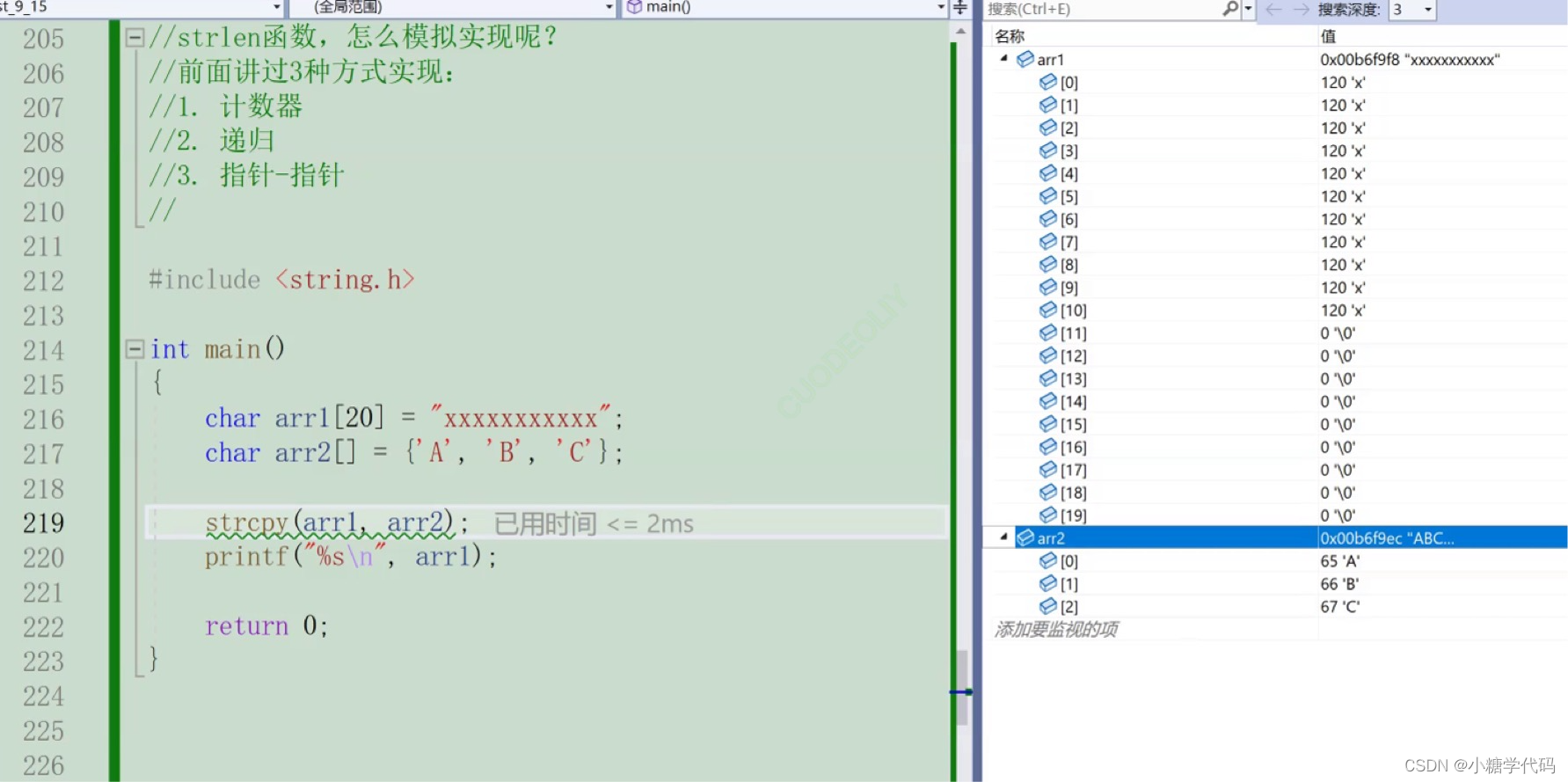Click the editor vertical scrollbar thumb
This screenshot has width=1568, height=782.
(x=962, y=687)
